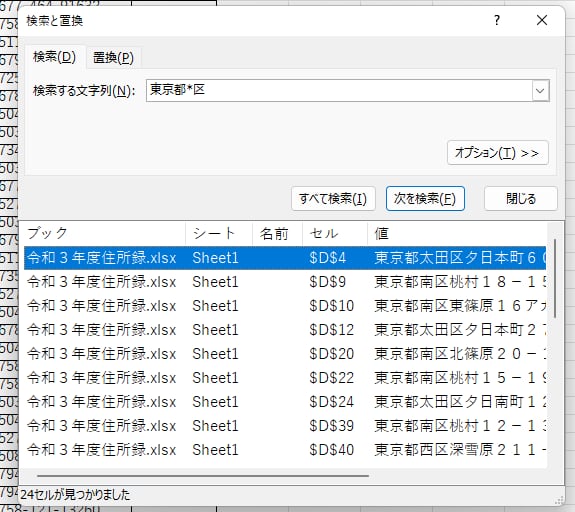Select the result row for cell $D$12
The image size is (575, 512).
[285, 330]
